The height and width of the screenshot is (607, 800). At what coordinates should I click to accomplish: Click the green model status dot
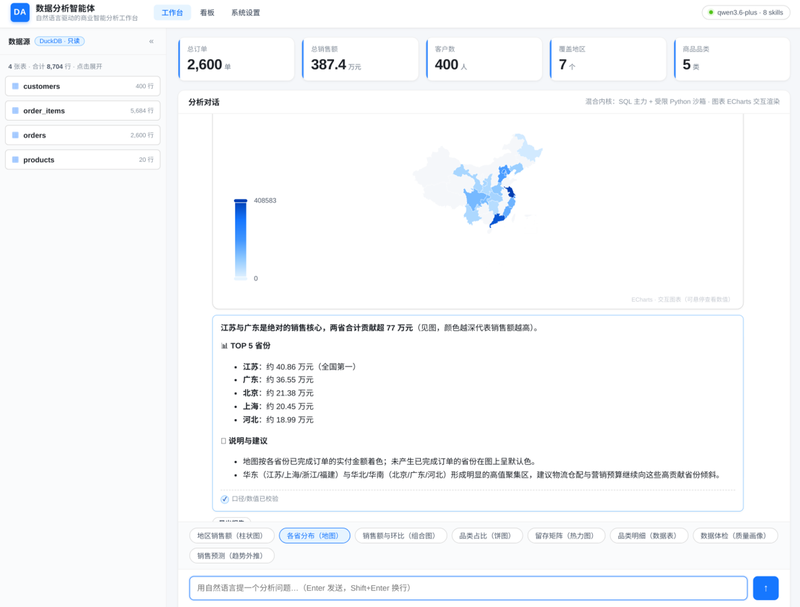[x=711, y=12]
